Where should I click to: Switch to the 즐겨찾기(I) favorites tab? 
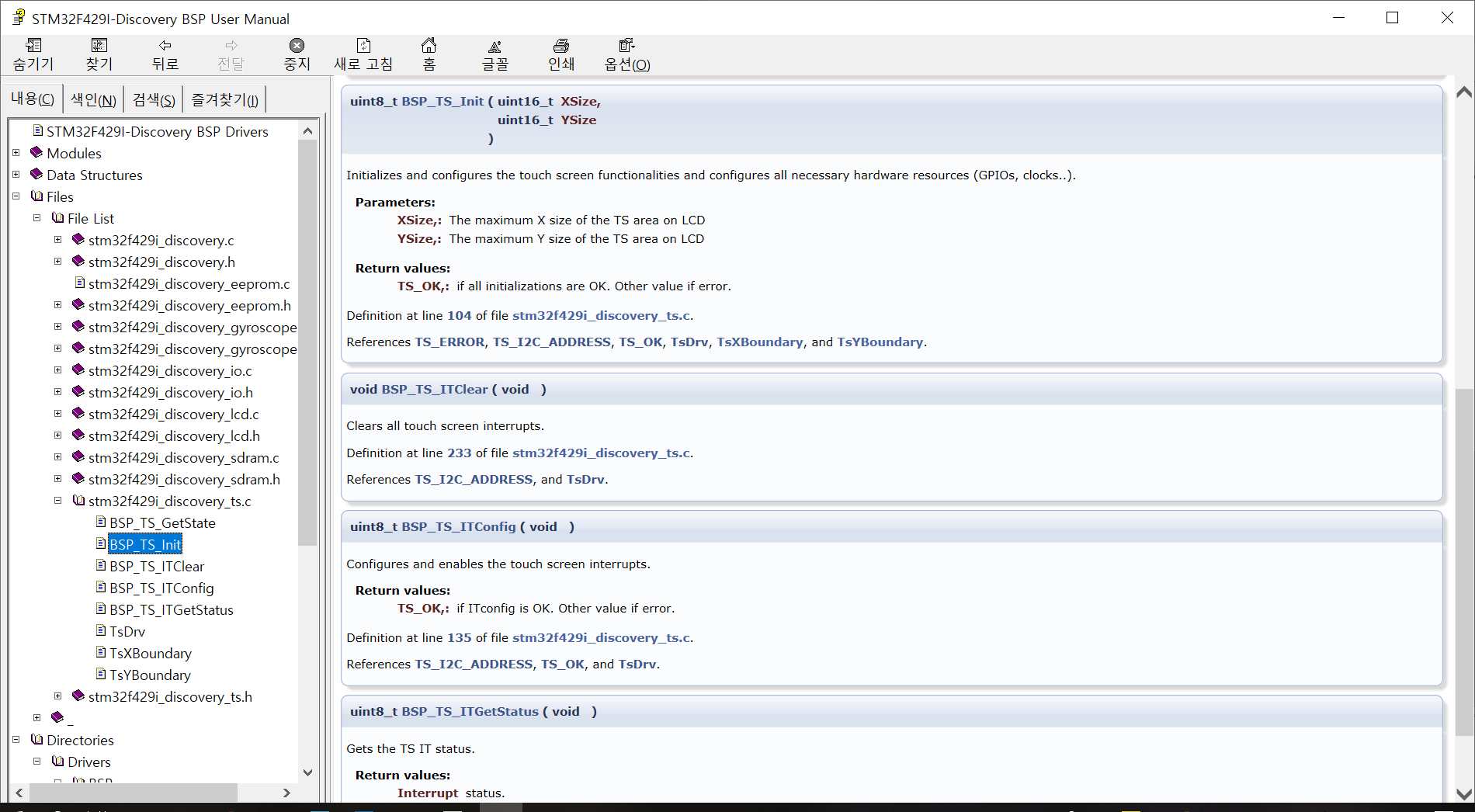[x=225, y=99]
